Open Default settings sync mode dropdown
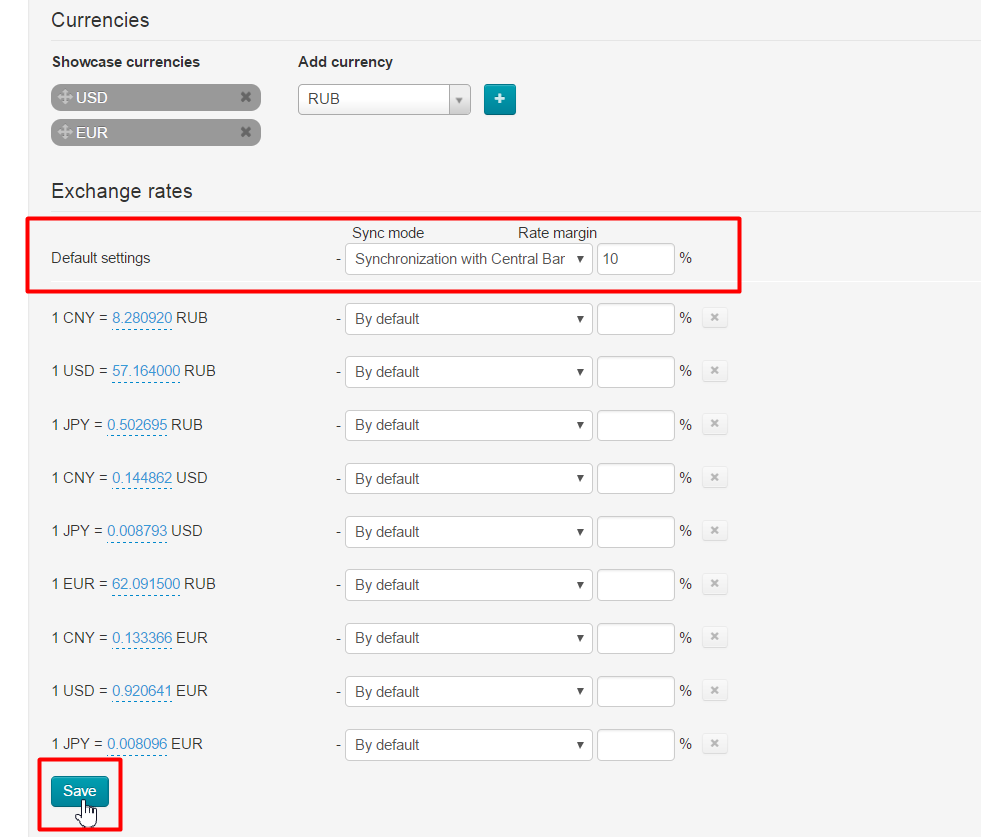981x837 pixels. point(469,259)
